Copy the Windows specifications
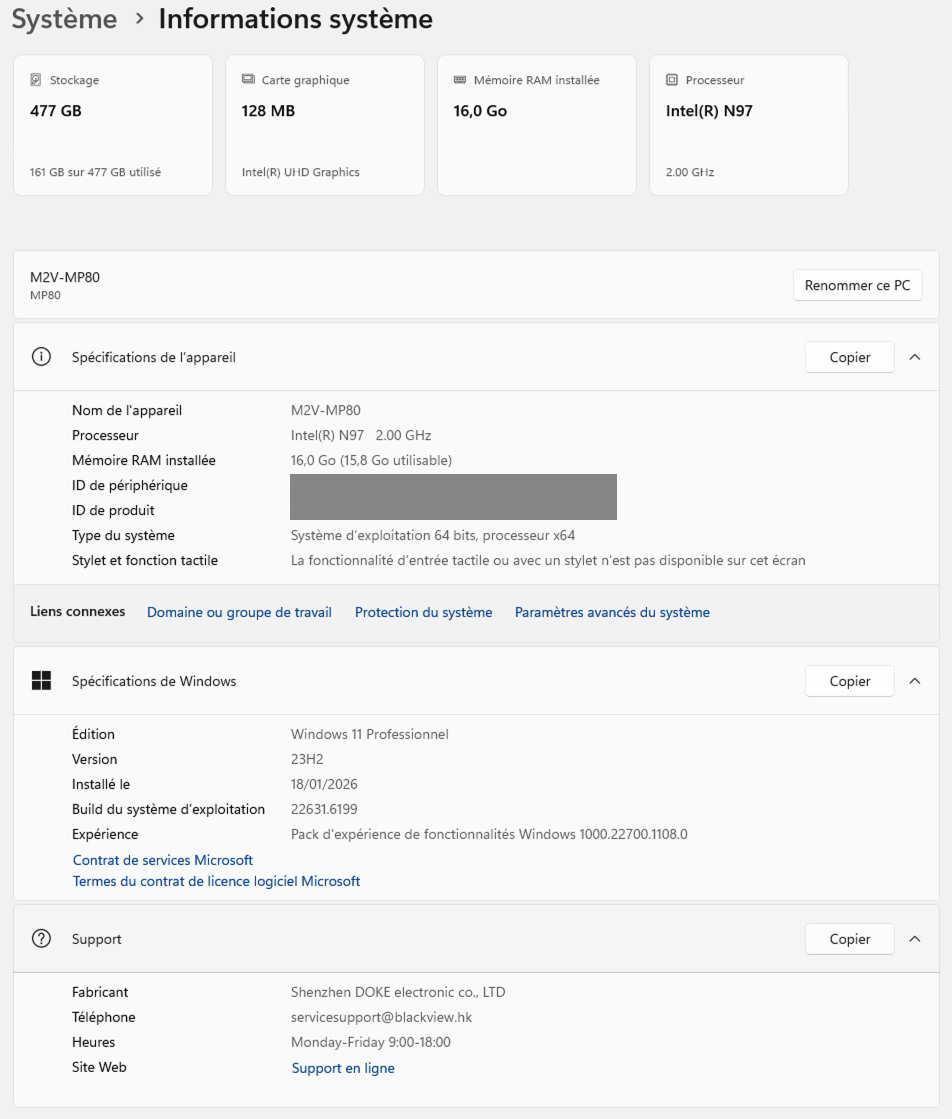The width and height of the screenshot is (952, 1119). [x=849, y=681]
